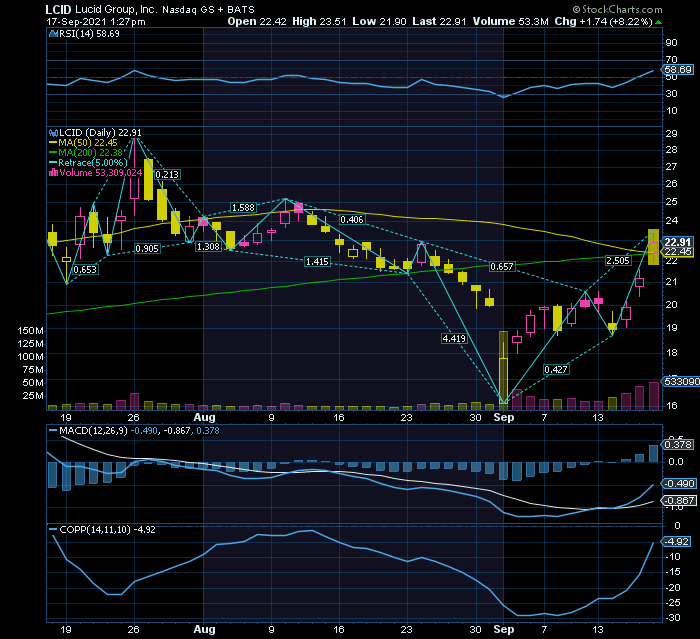Click the retrace label 1.588
This screenshot has width=700, height=639.
[x=243, y=208]
